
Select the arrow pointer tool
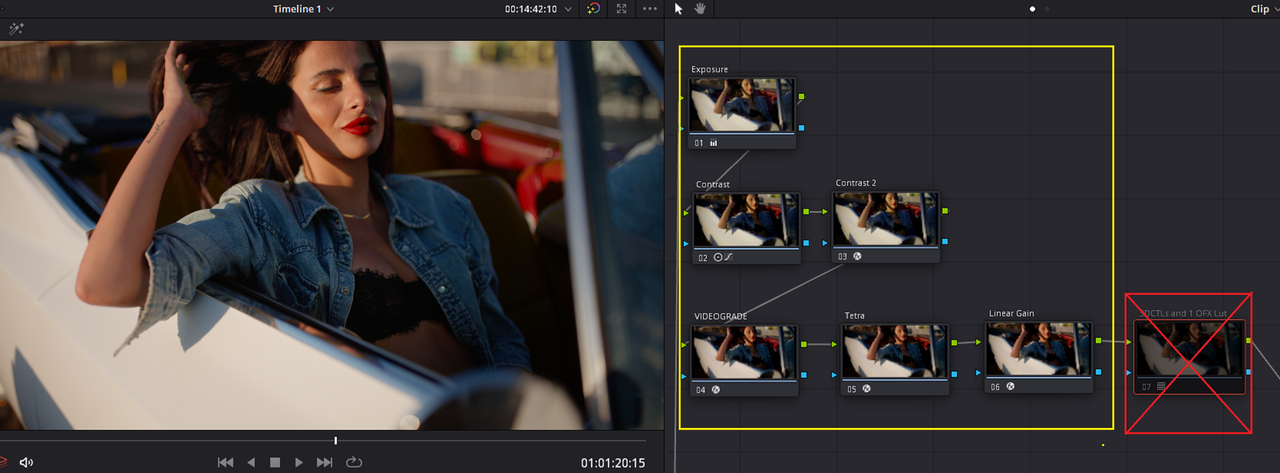pos(679,9)
